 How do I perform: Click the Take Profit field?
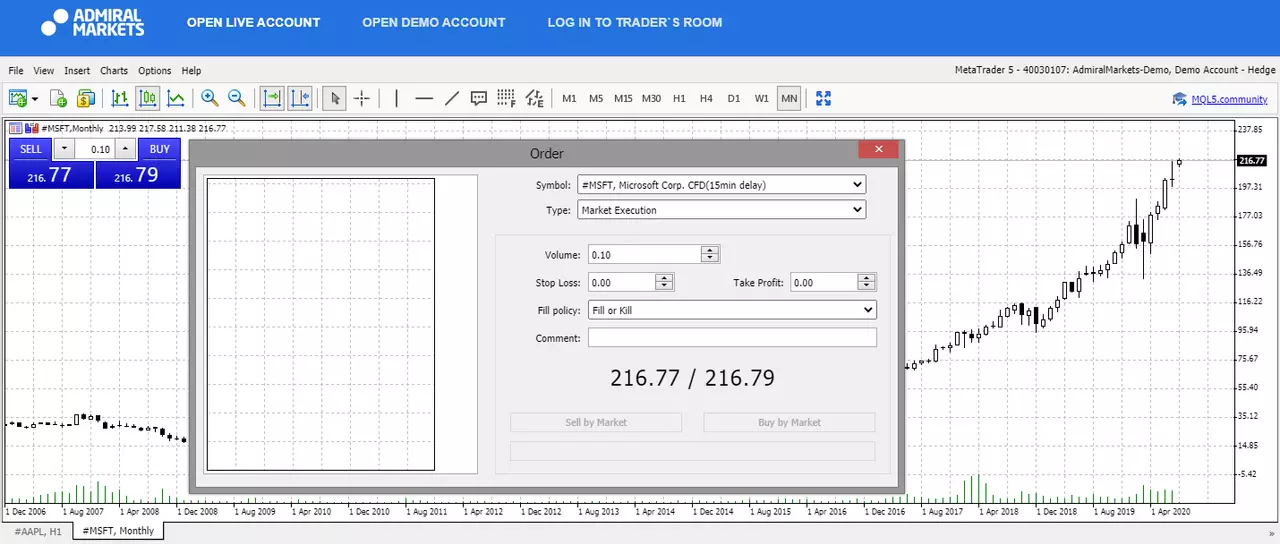[x=824, y=283]
